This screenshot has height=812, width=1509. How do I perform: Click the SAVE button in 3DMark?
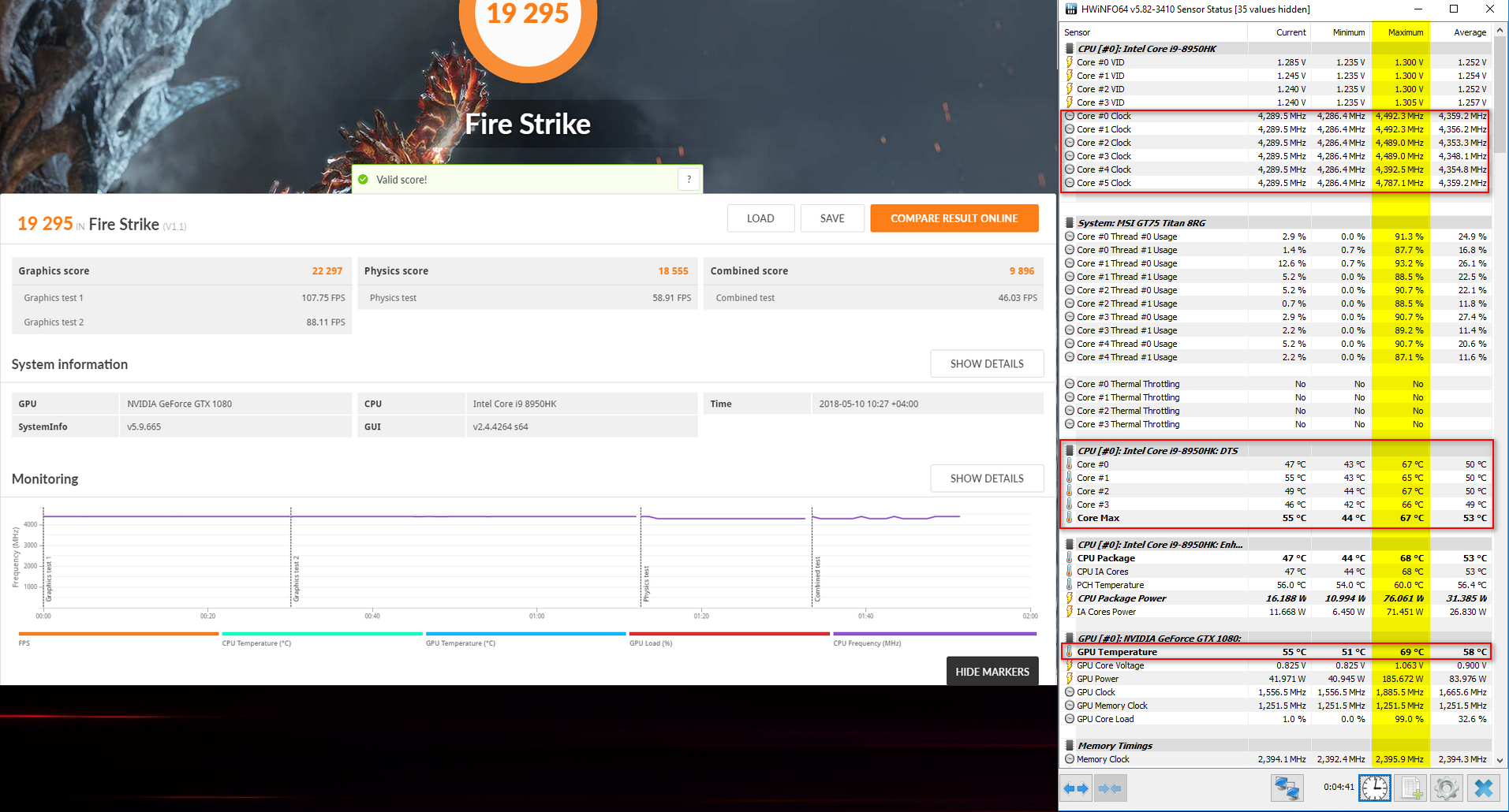click(832, 218)
